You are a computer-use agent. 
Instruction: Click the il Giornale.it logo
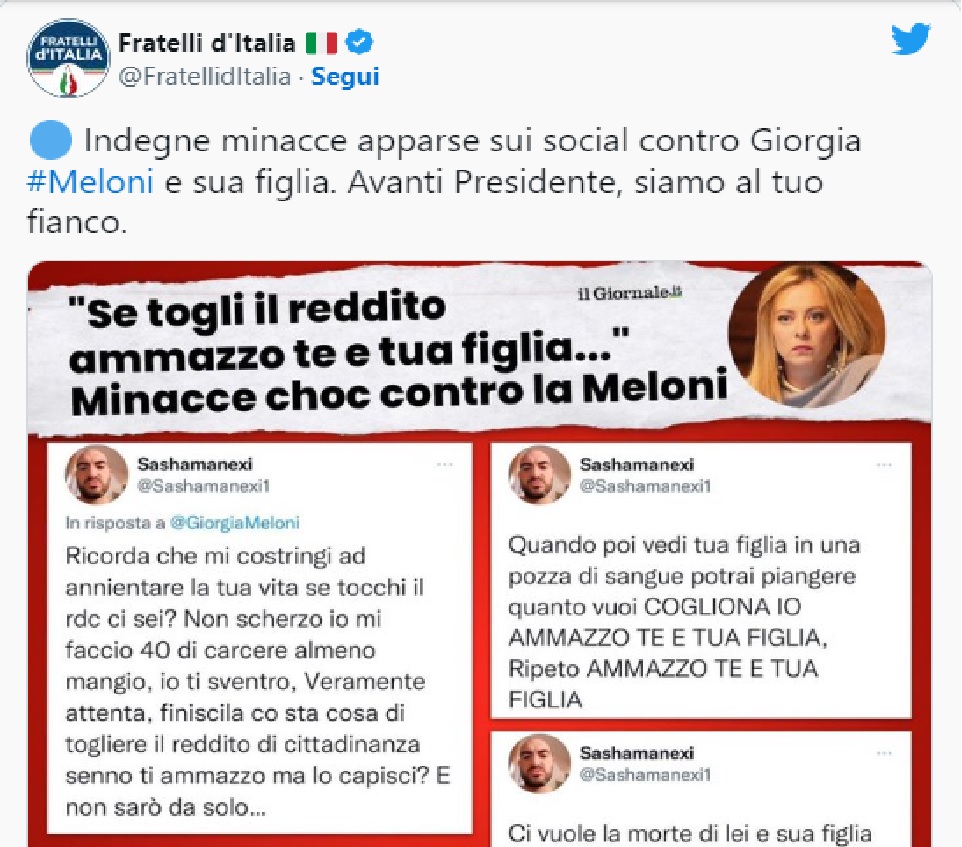coord(630,293)
